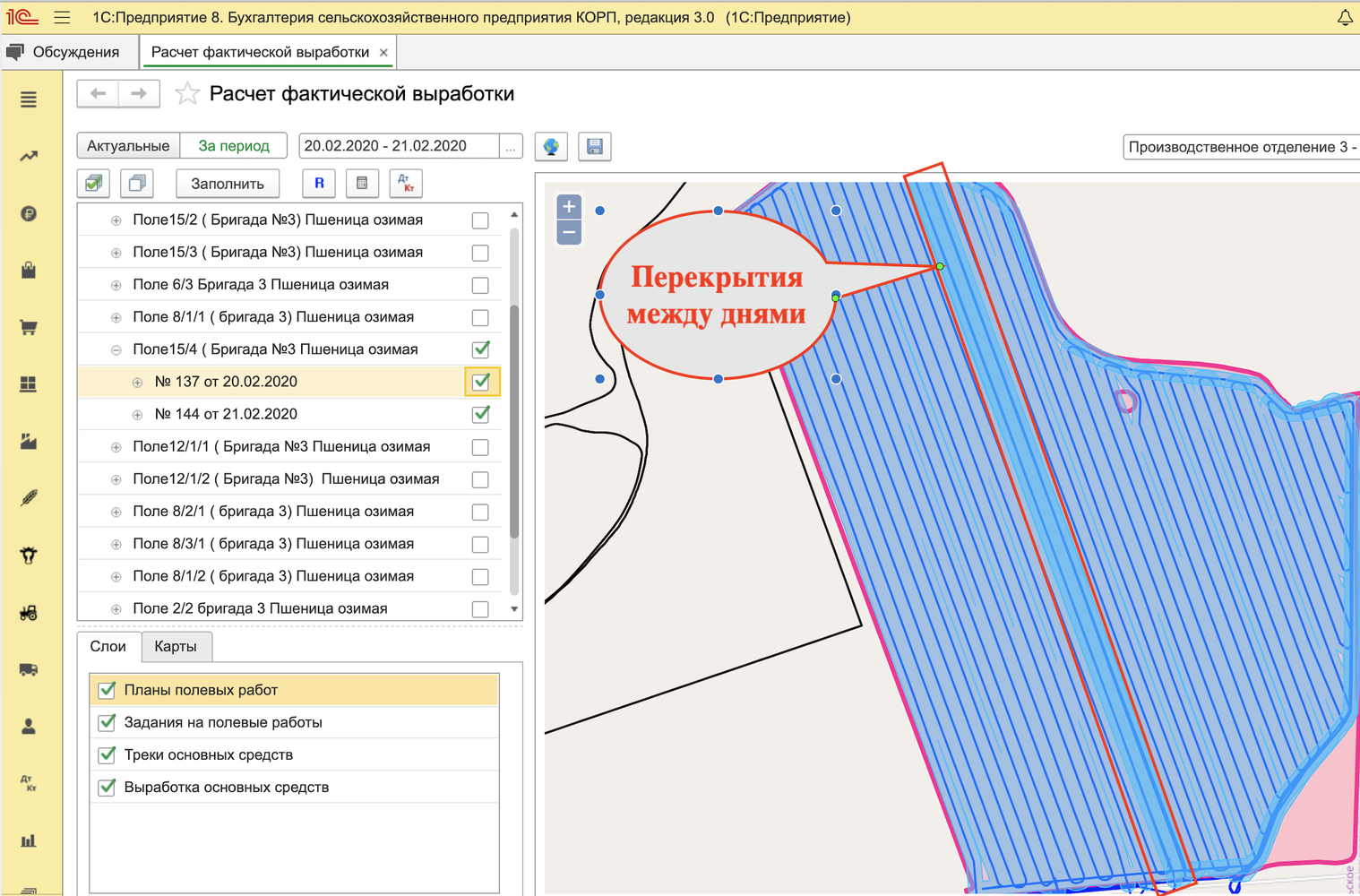
Task: Check the Поле 6/3 Бригада 3 checkbox
Action: pos(480,285)
